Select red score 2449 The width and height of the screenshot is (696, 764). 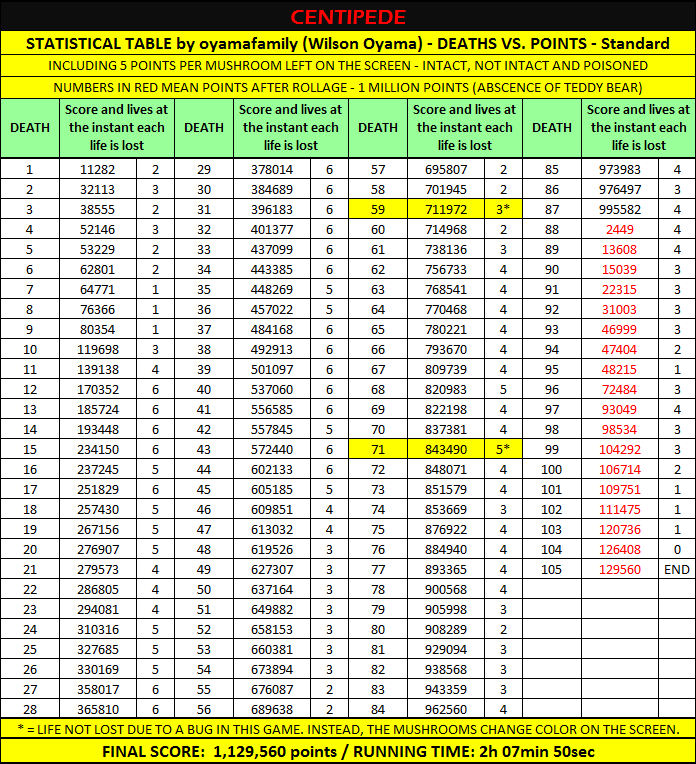pos(619,229)
